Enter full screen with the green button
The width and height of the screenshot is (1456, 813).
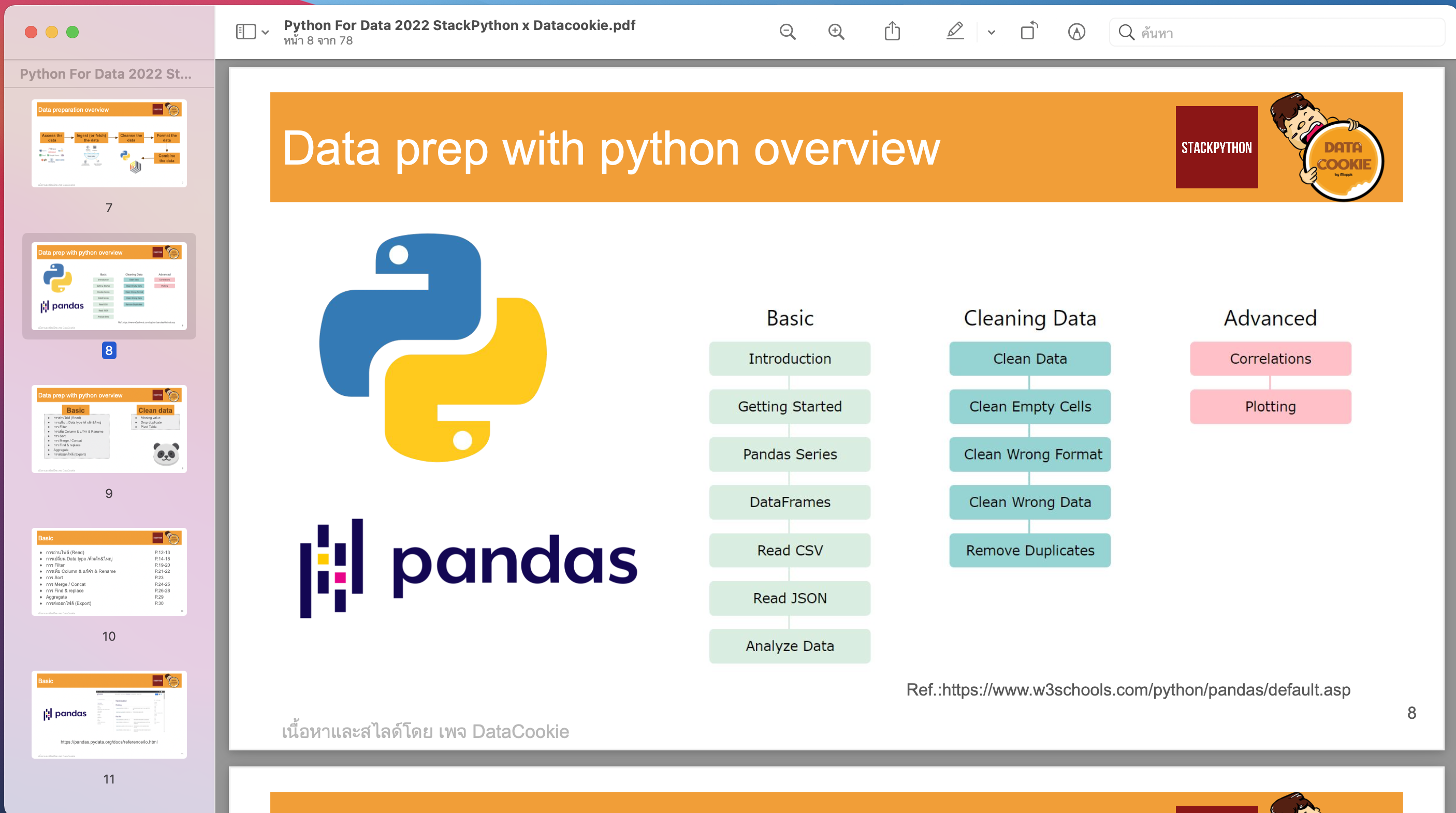click(x=72, y=32)
